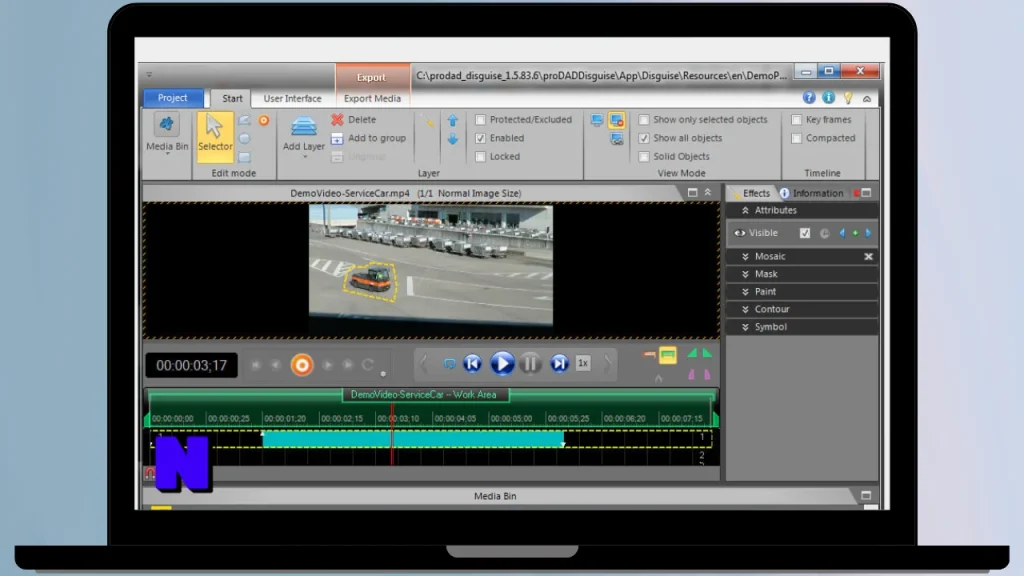Jump to the previous frame start
Screen dimensions: 1024x576
[x=473, y=364]
